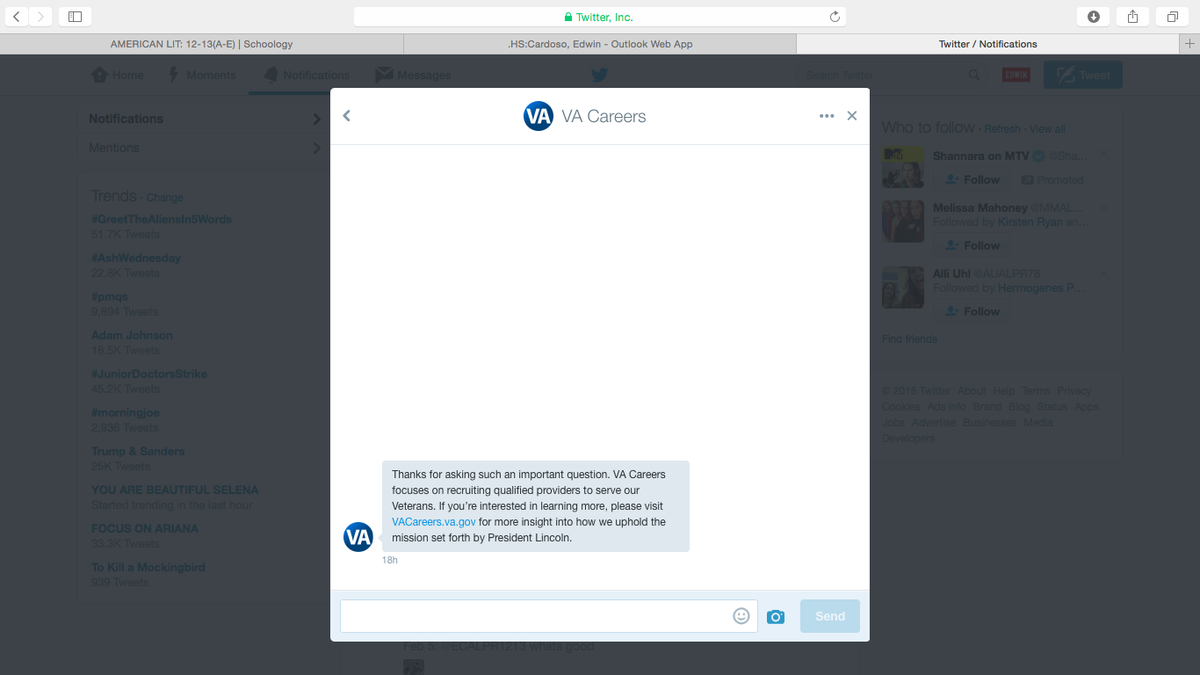Open Shannara on MTV profile picture
Image resolution: width=1200 pixels, height=675 pixels.
pos(902,168)
